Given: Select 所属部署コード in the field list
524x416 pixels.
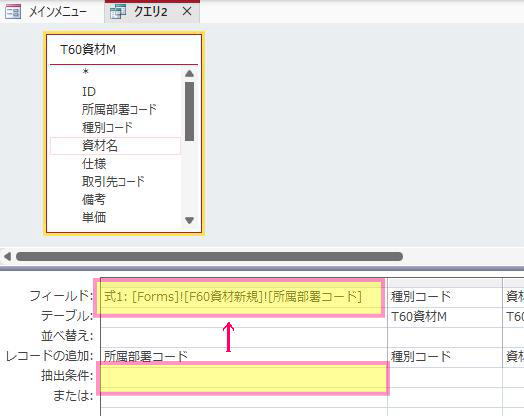Looking at the screenshot, I should 119,109.
